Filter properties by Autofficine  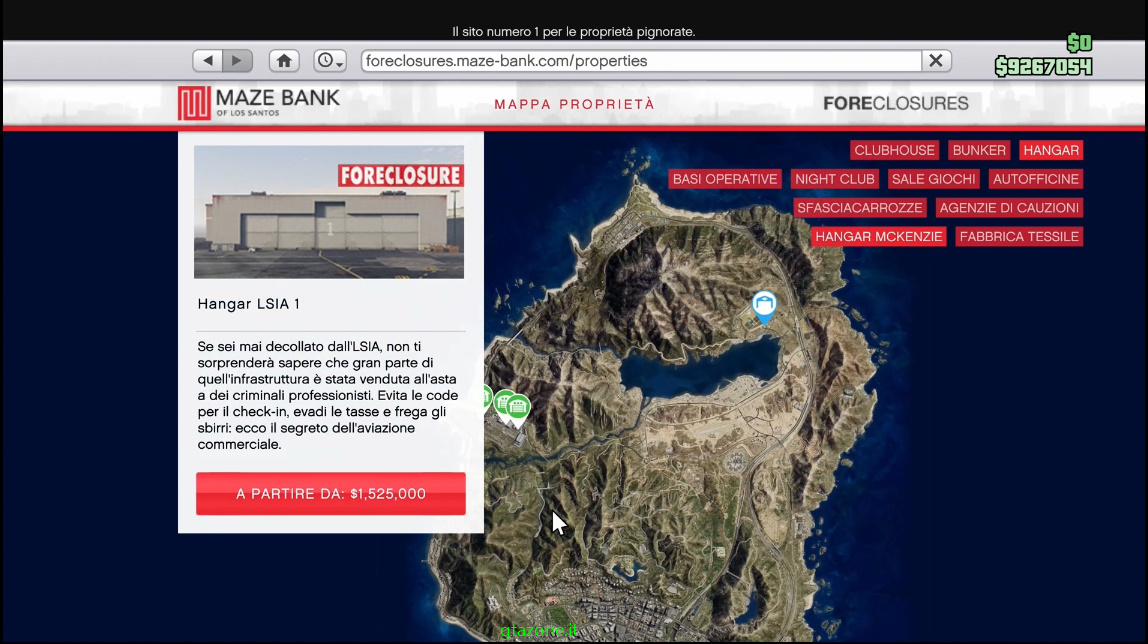click(x=1035, y=179)
